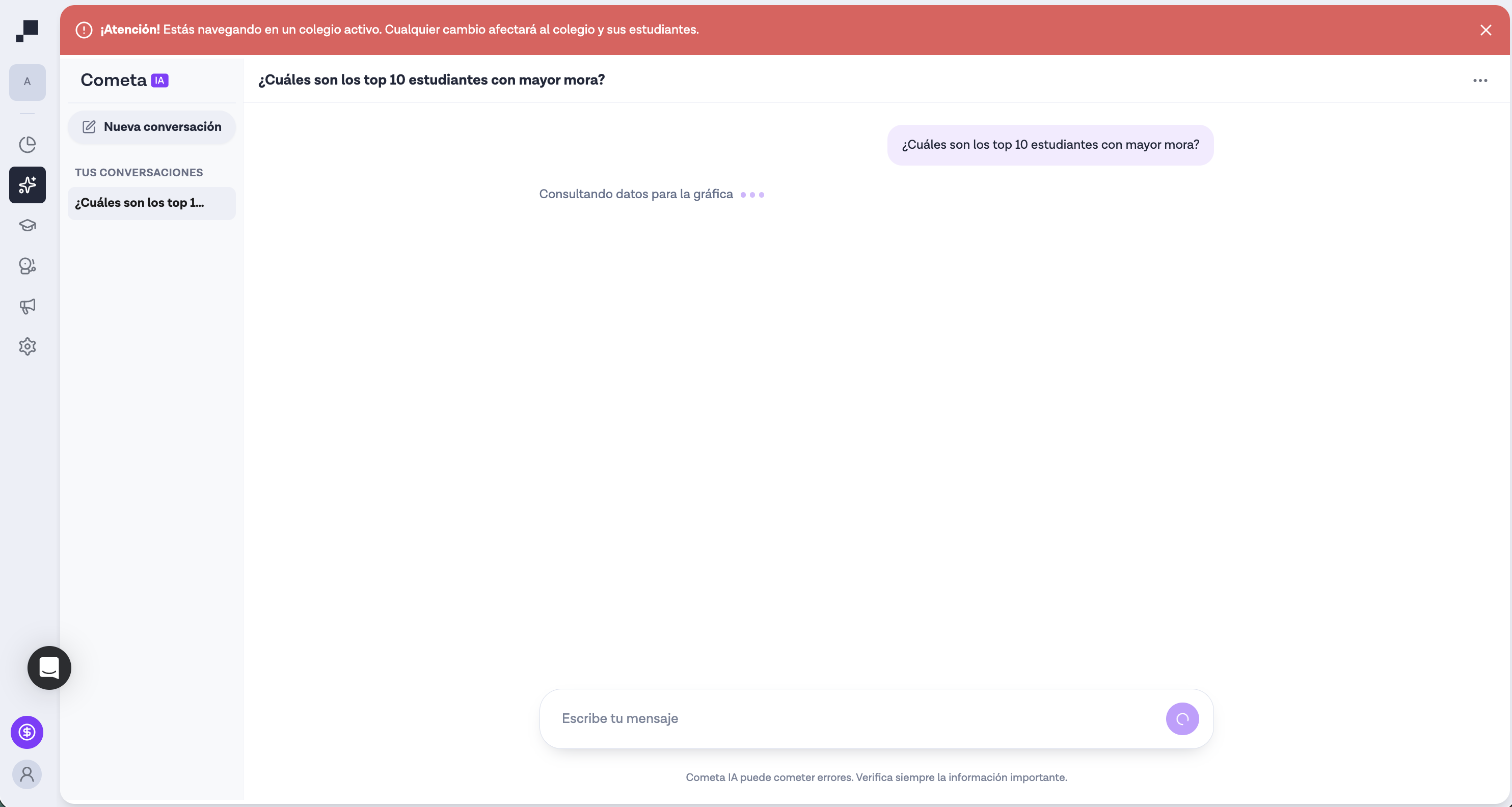Open the announcements megaphone section
This screenshot has height=807, width=1512.
[27, 306]
